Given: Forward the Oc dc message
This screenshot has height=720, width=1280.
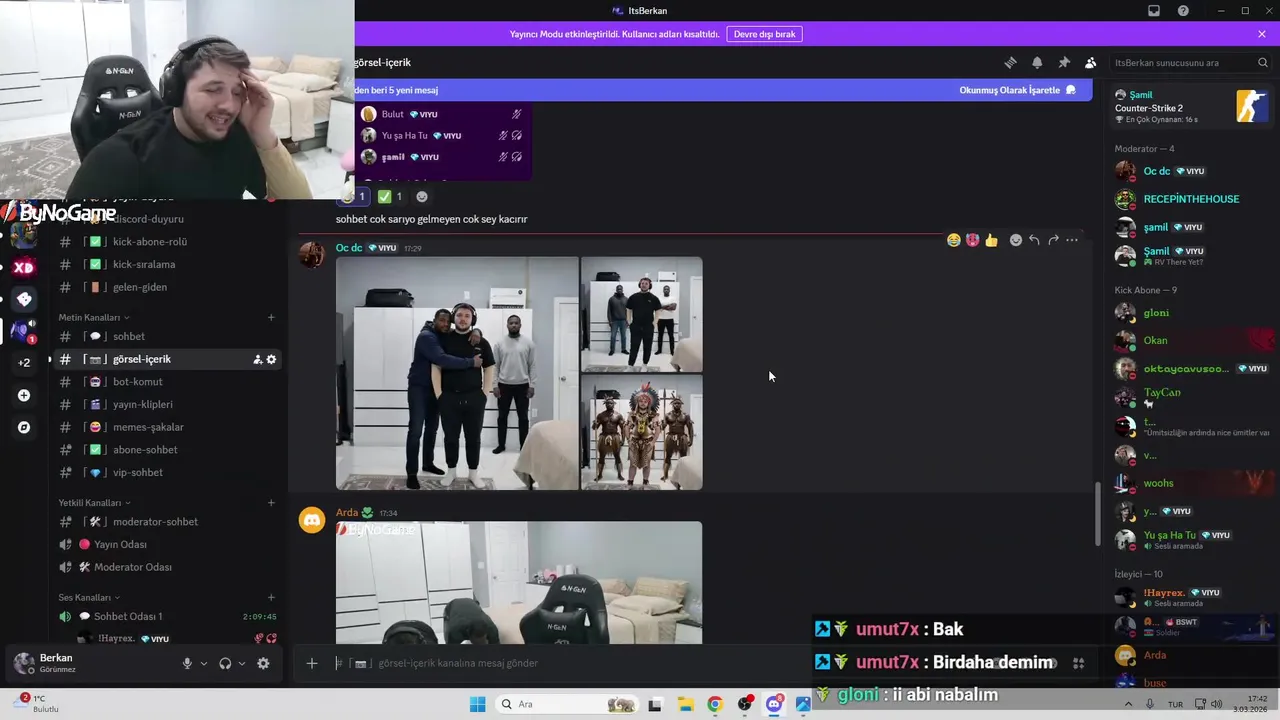Looking at the screenshot, I should tap(1053, 240).
